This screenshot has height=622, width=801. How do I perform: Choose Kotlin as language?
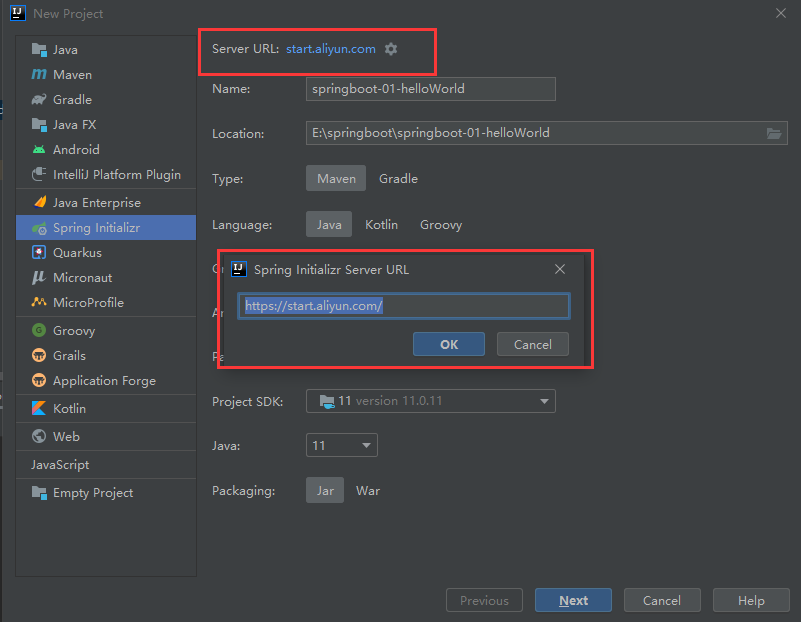click(x=382, y=224)
